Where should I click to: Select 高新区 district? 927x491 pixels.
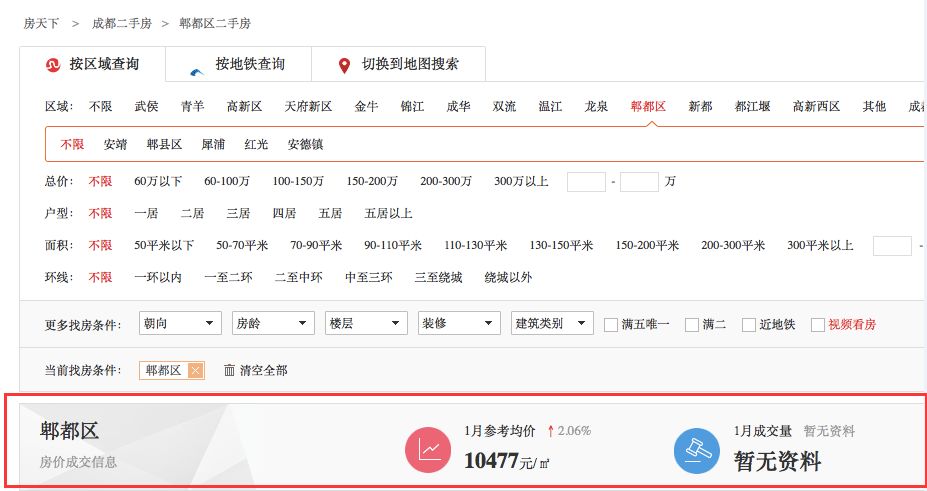[x=244, y=106]
